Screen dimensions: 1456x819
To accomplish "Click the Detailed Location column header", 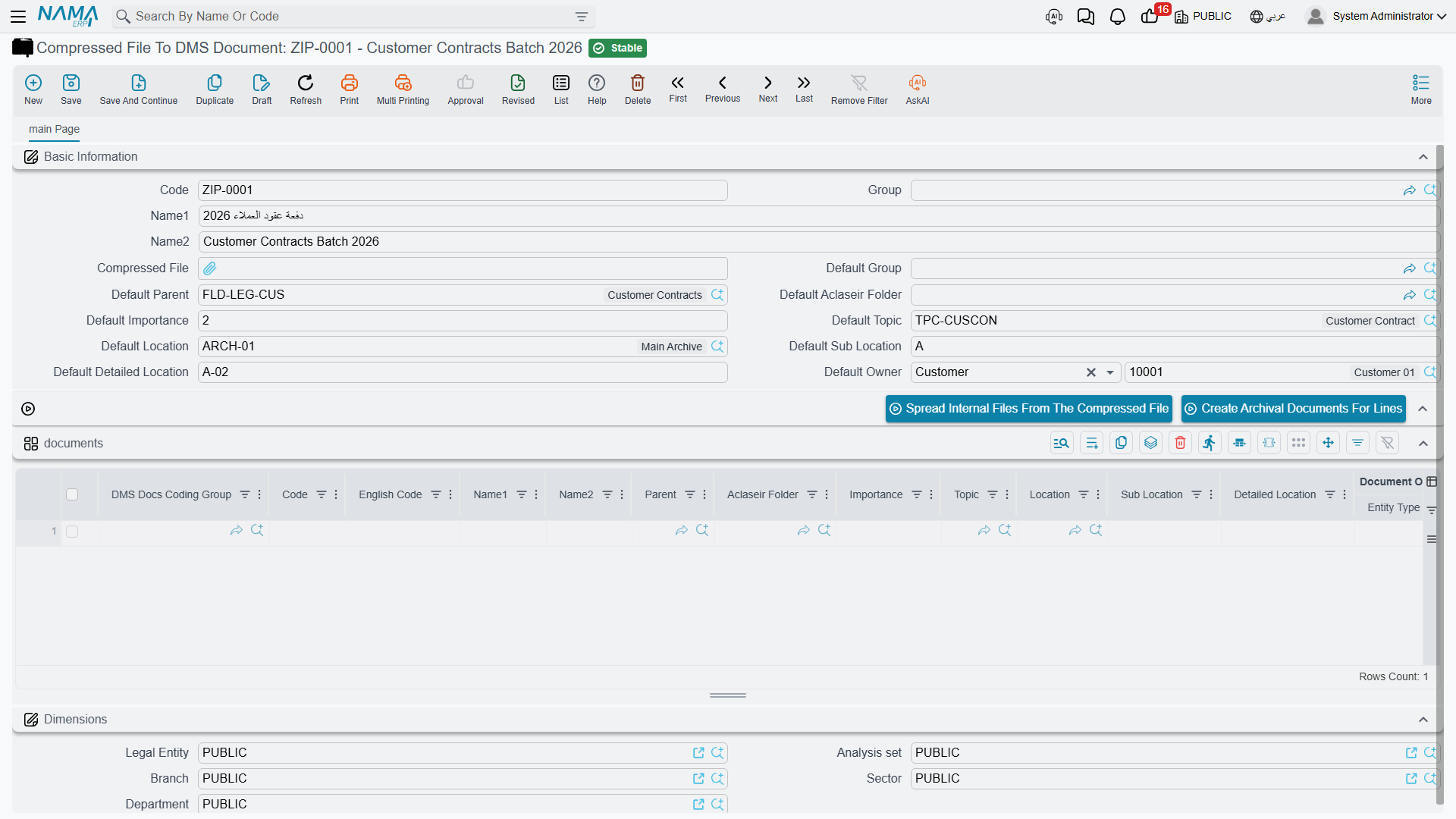I will [x=1275, y=494].
